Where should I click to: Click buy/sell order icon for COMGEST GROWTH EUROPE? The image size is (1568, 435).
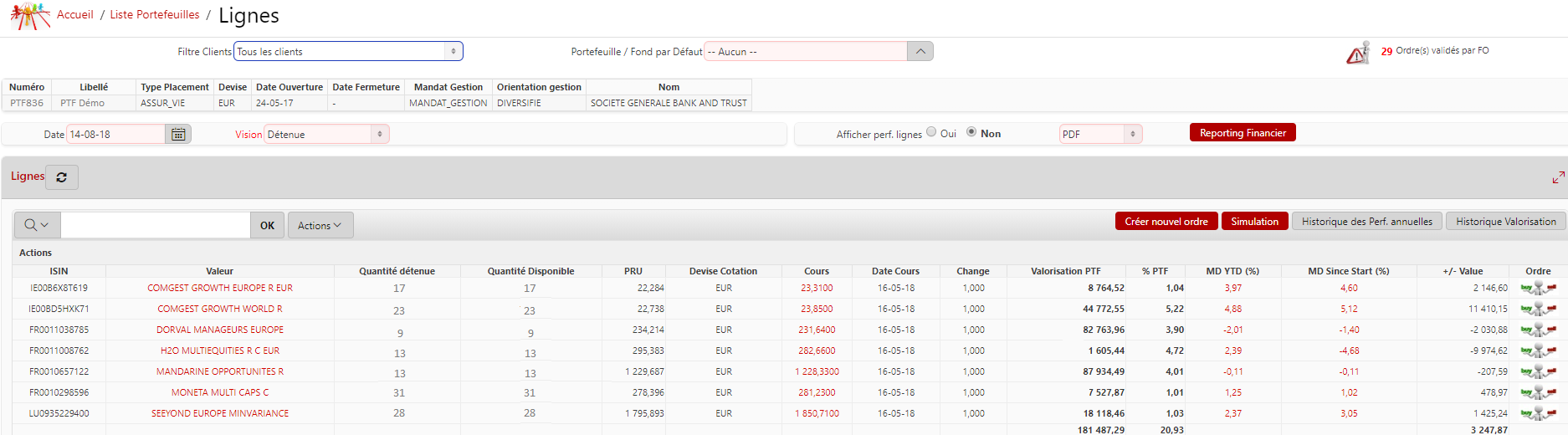pos(1538,288)
